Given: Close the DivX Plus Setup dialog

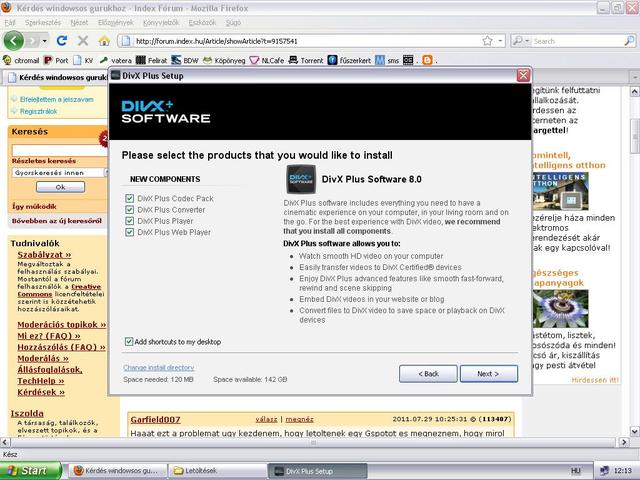Looking at the screenshot, I should click(x=523, y=76).
